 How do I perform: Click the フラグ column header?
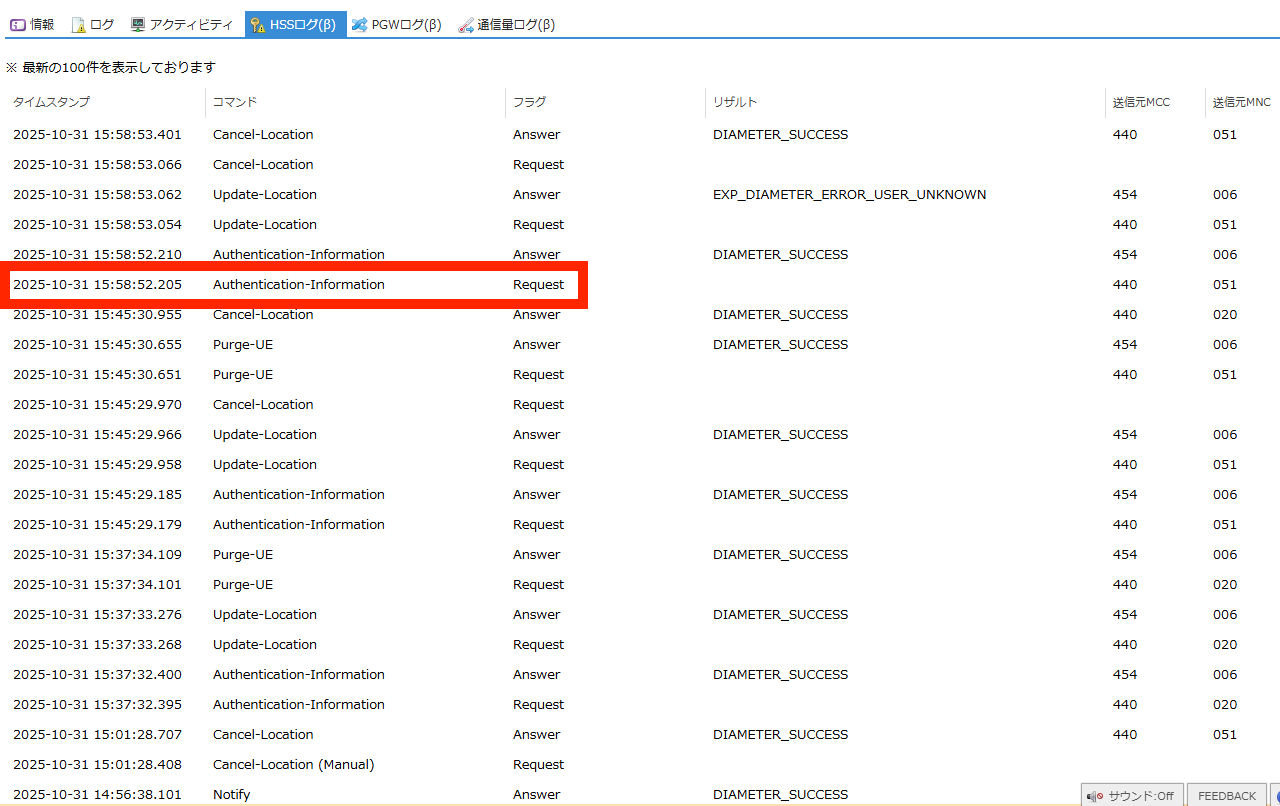click(530, 102)
